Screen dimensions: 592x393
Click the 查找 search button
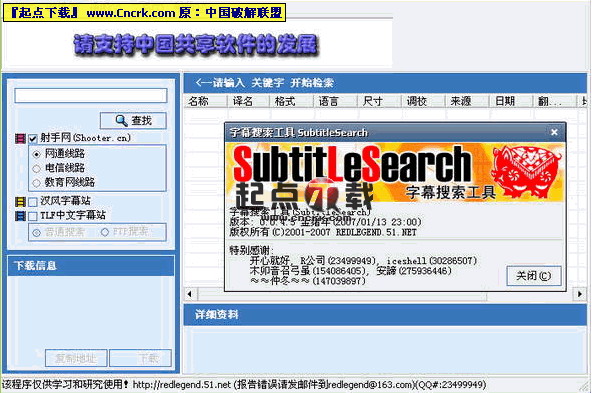click(x=133, y=121)
